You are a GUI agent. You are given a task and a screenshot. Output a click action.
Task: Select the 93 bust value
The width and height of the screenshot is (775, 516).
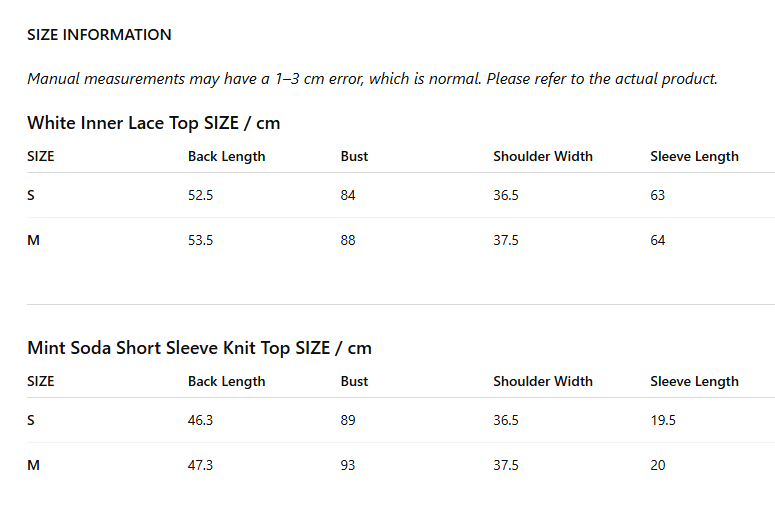coord(347,465)
